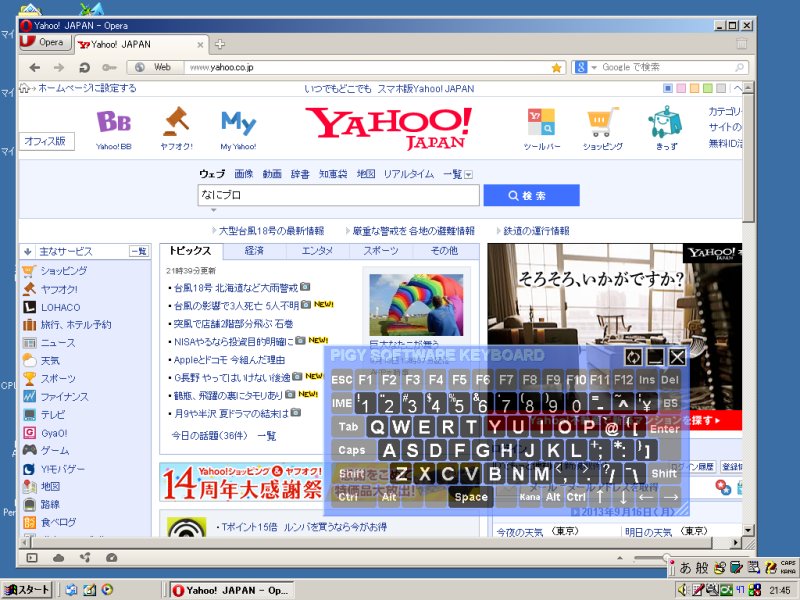This screenshot has height=600, width=800.
Task: Tap left Shift key on software keyboard
Action: tap(352, 474)
